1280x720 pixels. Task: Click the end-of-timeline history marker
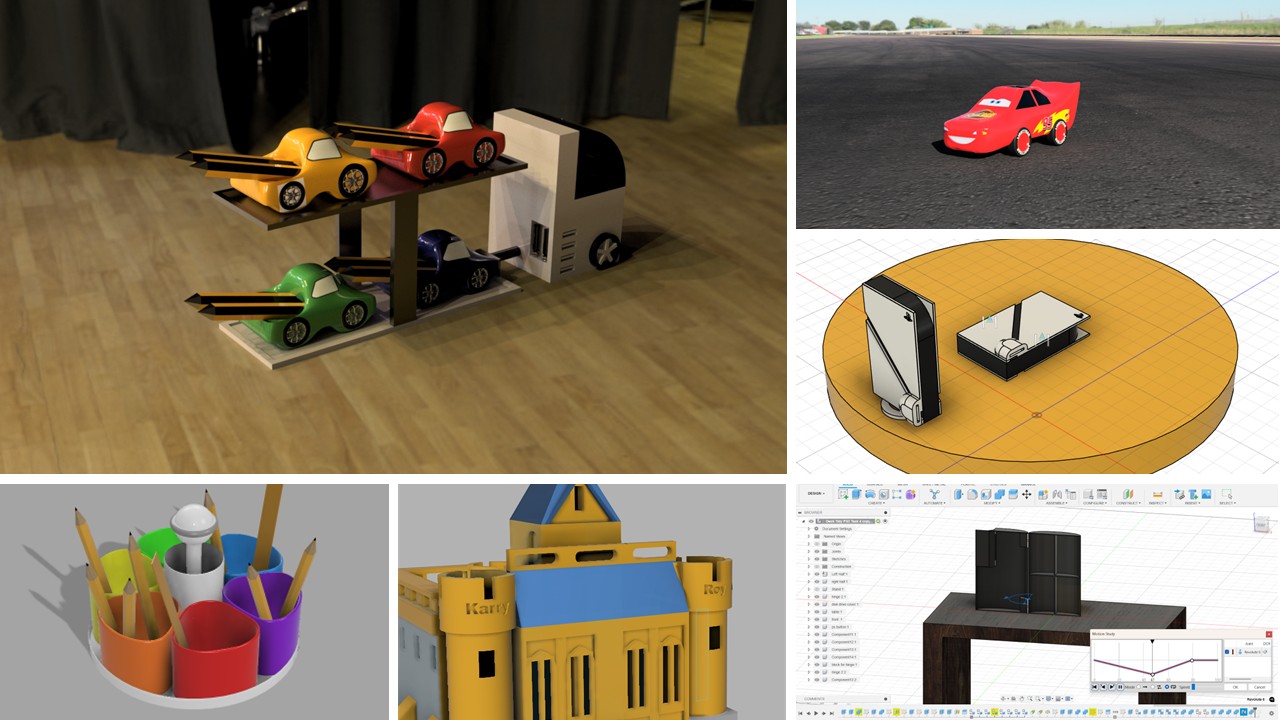pyautogui.click(x=1255, y=710)
